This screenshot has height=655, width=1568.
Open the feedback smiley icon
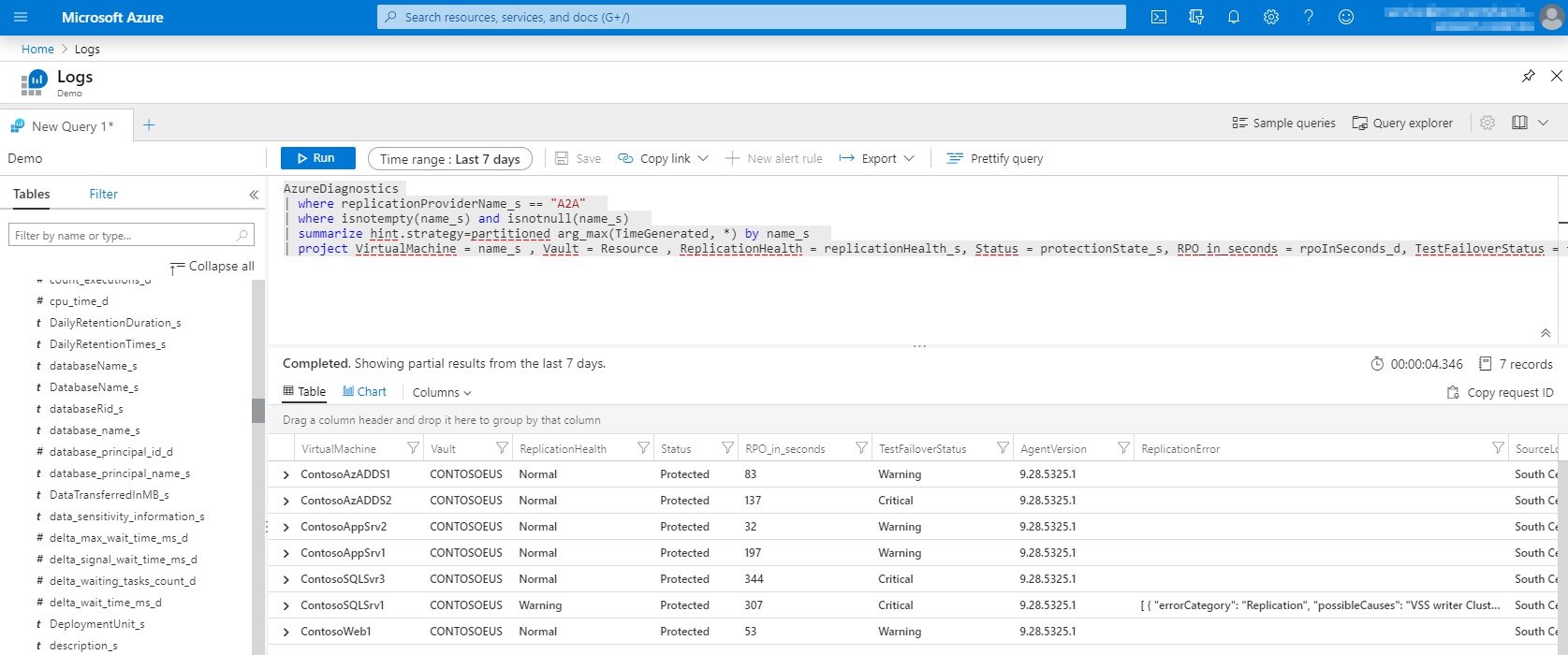(x=1346, y=17)
